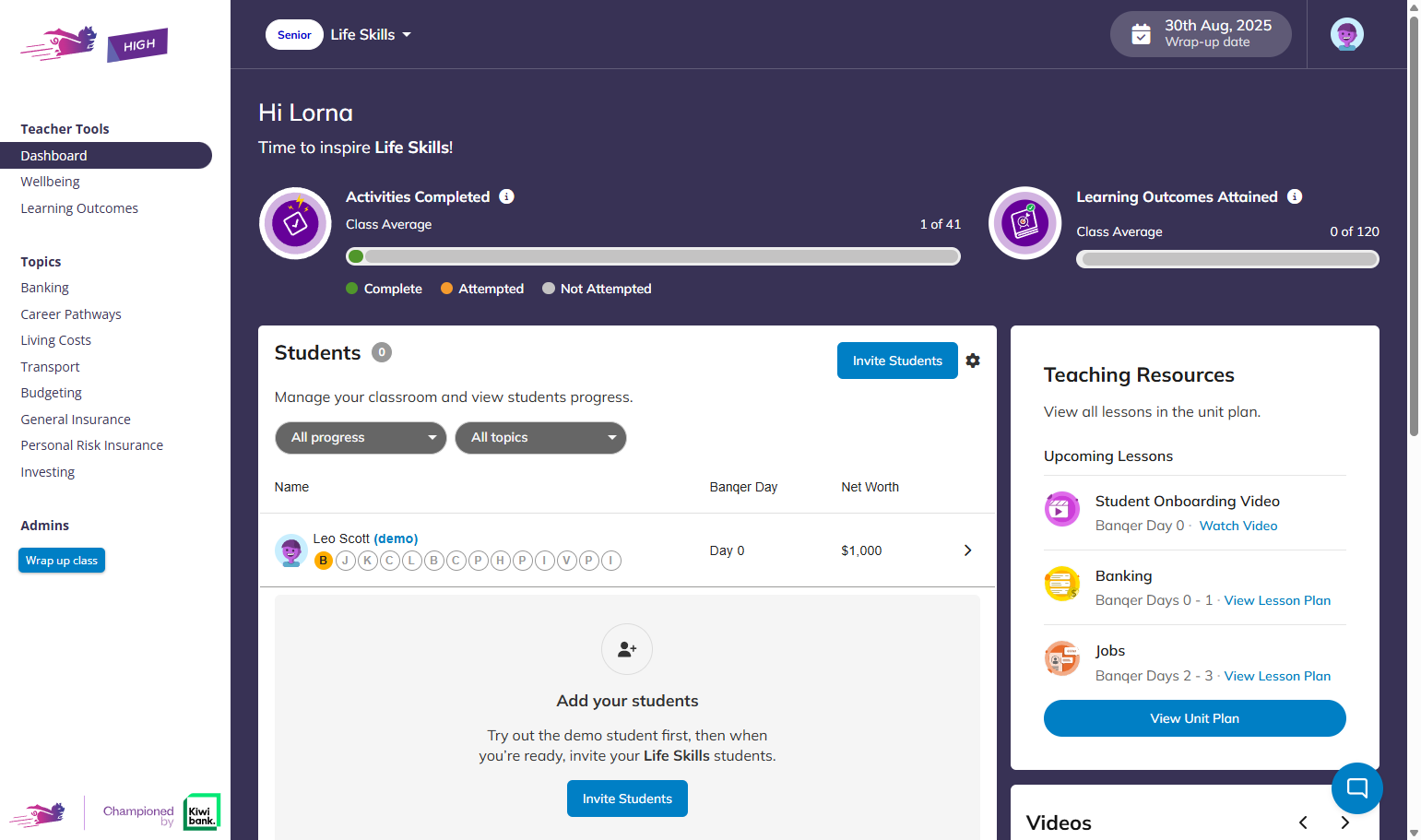Click Invite Students under Add your students
The image size is (1421, 840).
click(627, 799)
